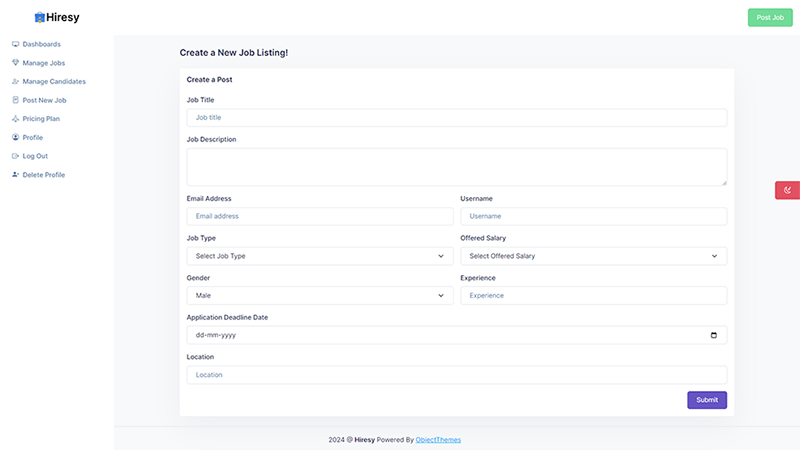Click the Hiresy briefcase logo icon
800x450 pixels.
[39, 17]
